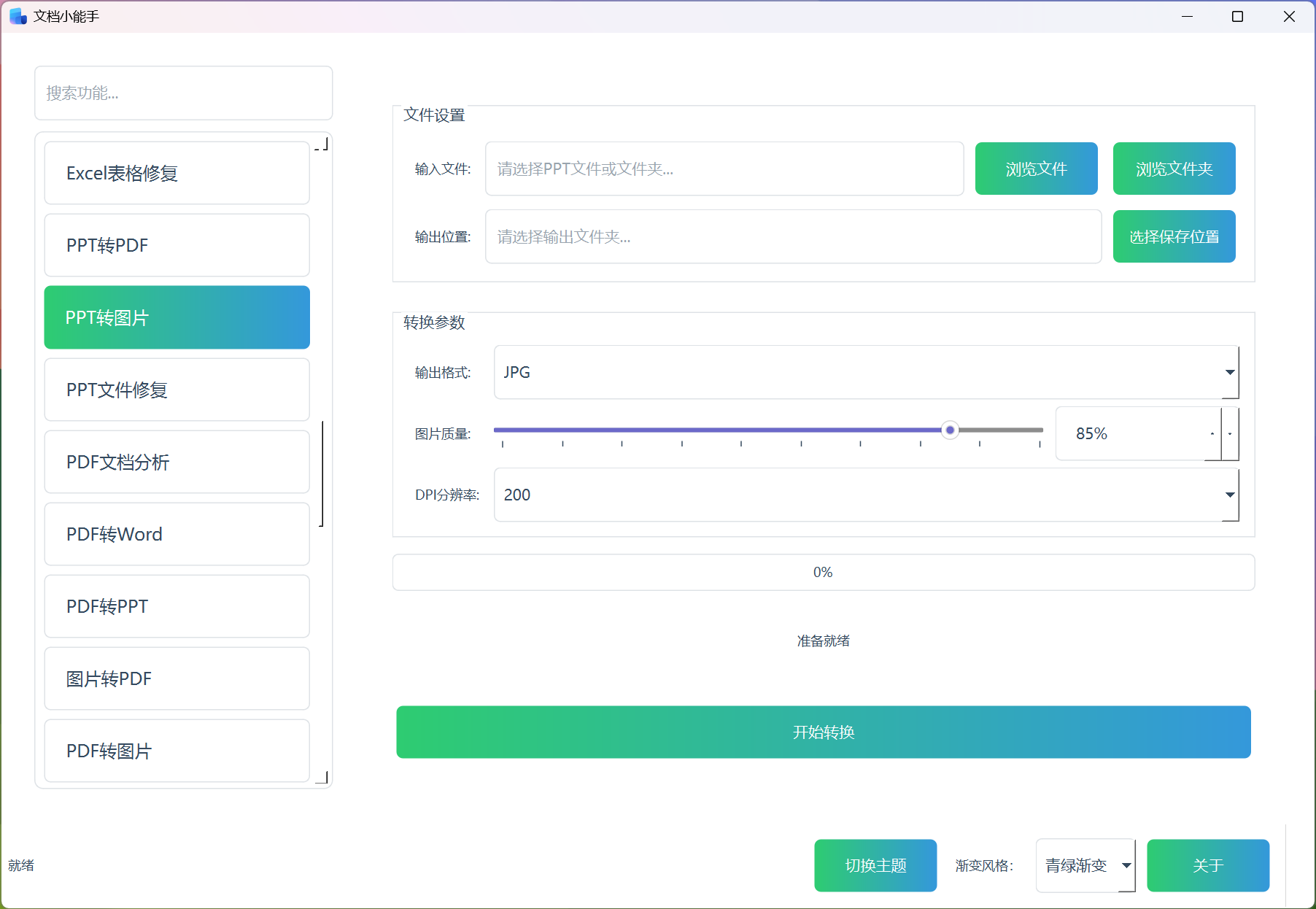Open the PDF转PPT feature
1316x909 pixels.
tap(176, 606)
